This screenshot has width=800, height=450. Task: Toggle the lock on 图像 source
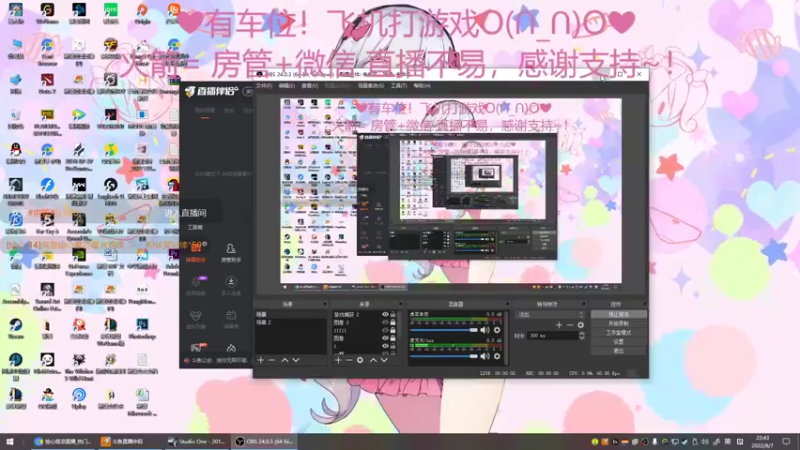[393, 338]
